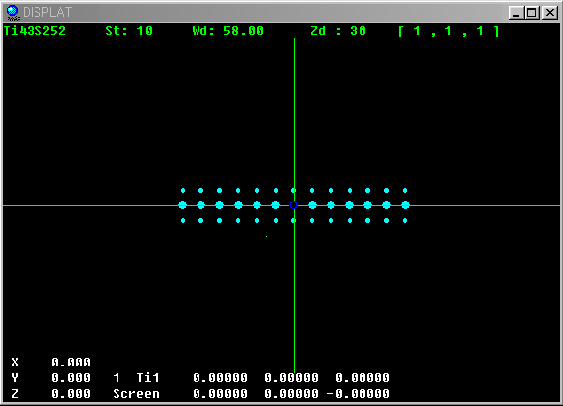The image size is (563, 406).
Task: Click the Zd : 30 depth value
Action: pos(338,31)
